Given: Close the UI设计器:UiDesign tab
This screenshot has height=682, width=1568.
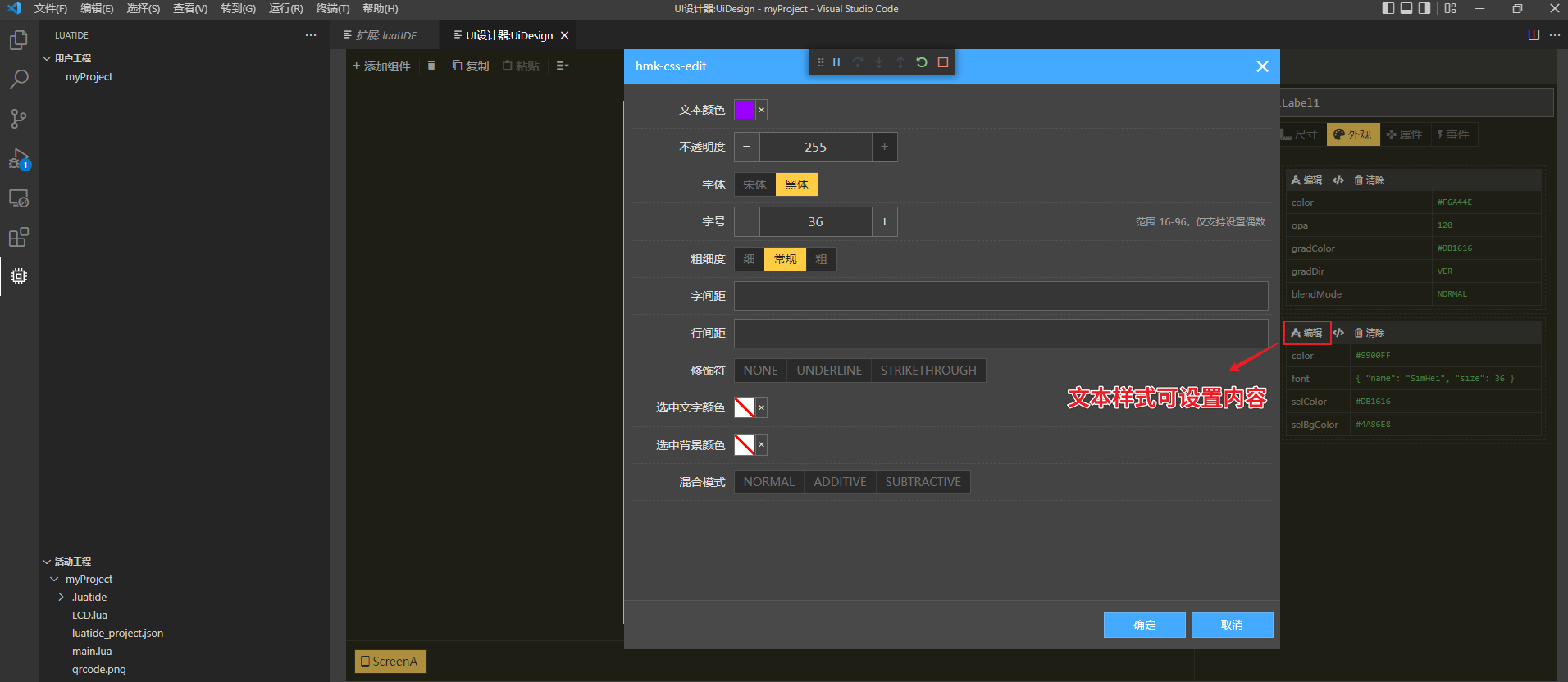Looking at the screenshot, I should click(564, 35).
